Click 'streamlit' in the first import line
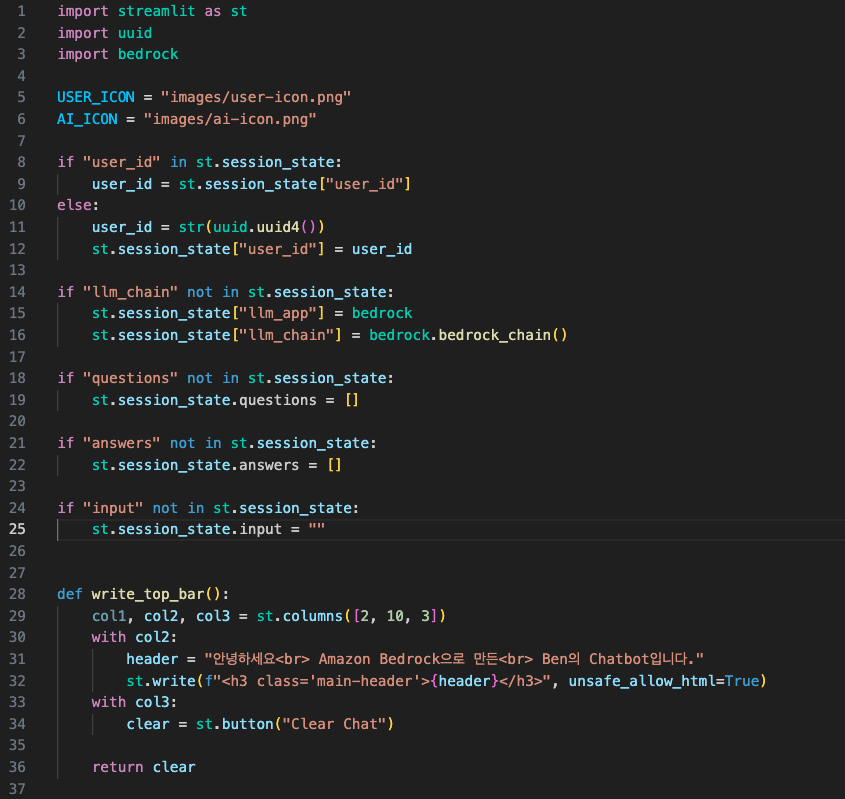This screenshot has width=845, height=799. pyautogui.click(x=156, y=11)
